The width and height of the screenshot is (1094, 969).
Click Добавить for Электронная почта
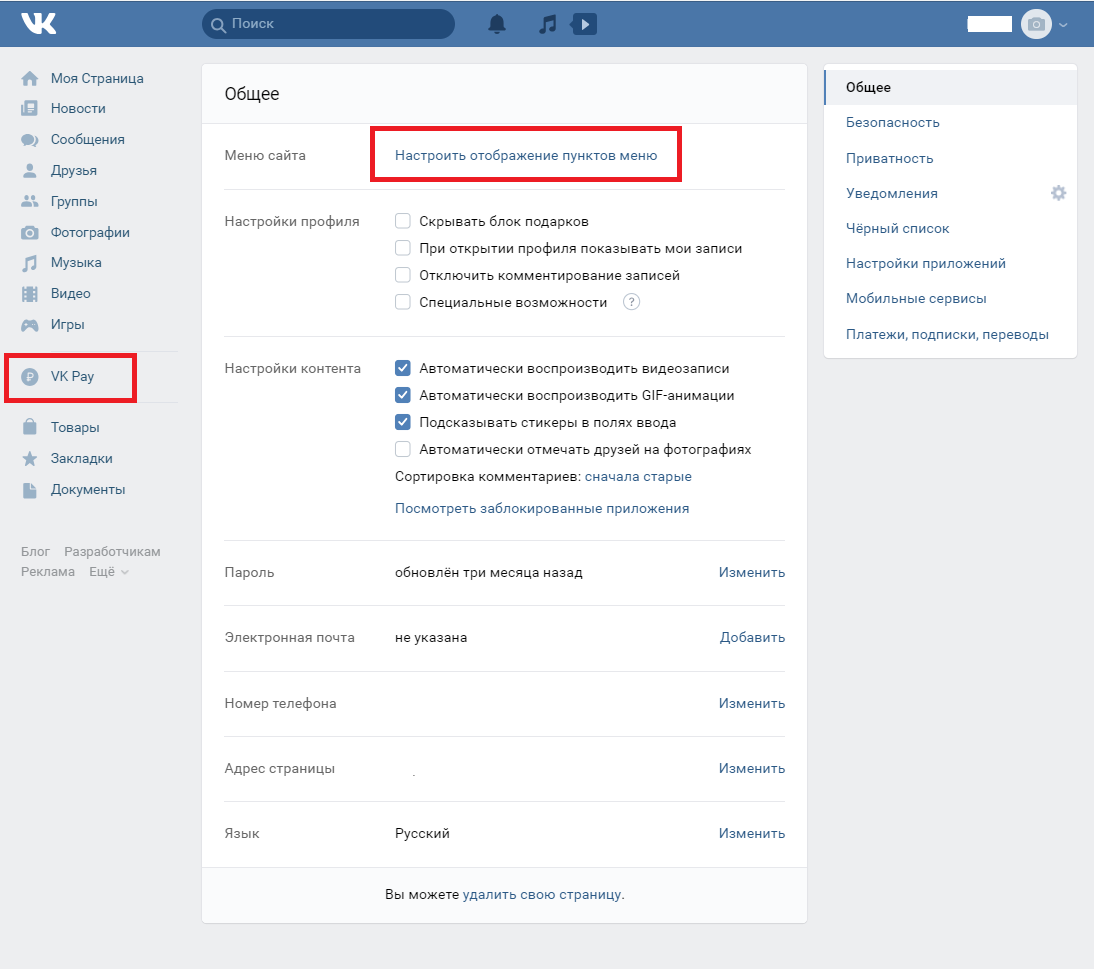click(752, 638)
